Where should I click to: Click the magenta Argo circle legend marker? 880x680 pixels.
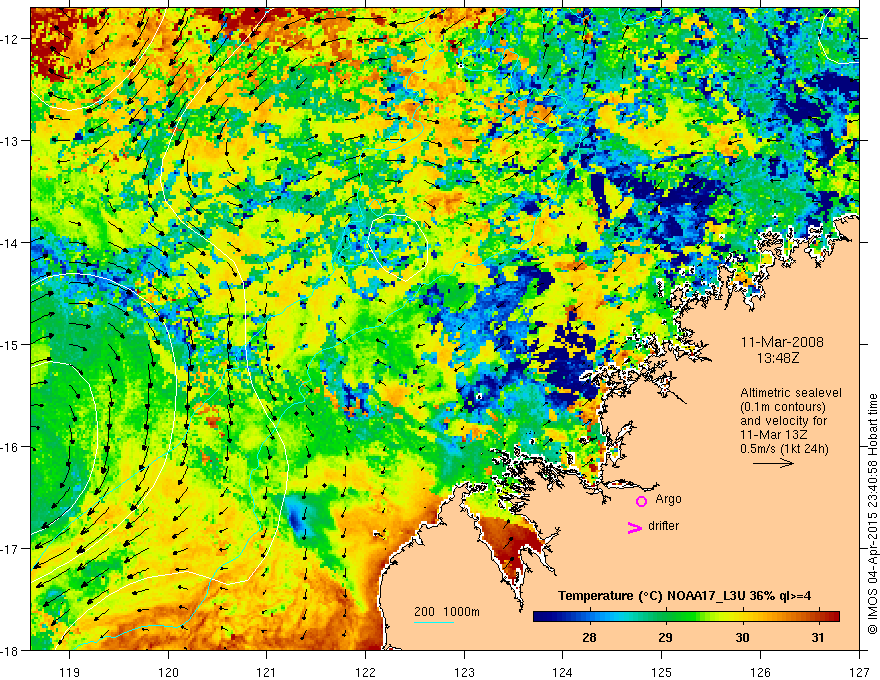pyautogui.click(x=641, y=501)
